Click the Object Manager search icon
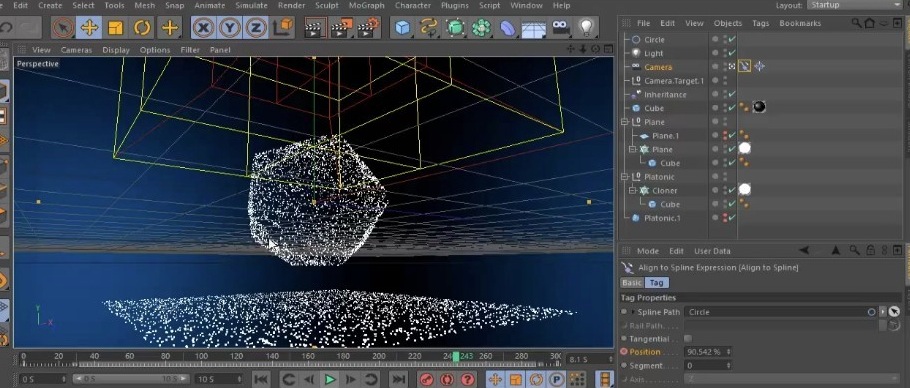The height and width of the screenshot is (388, 910). point(857,23)
